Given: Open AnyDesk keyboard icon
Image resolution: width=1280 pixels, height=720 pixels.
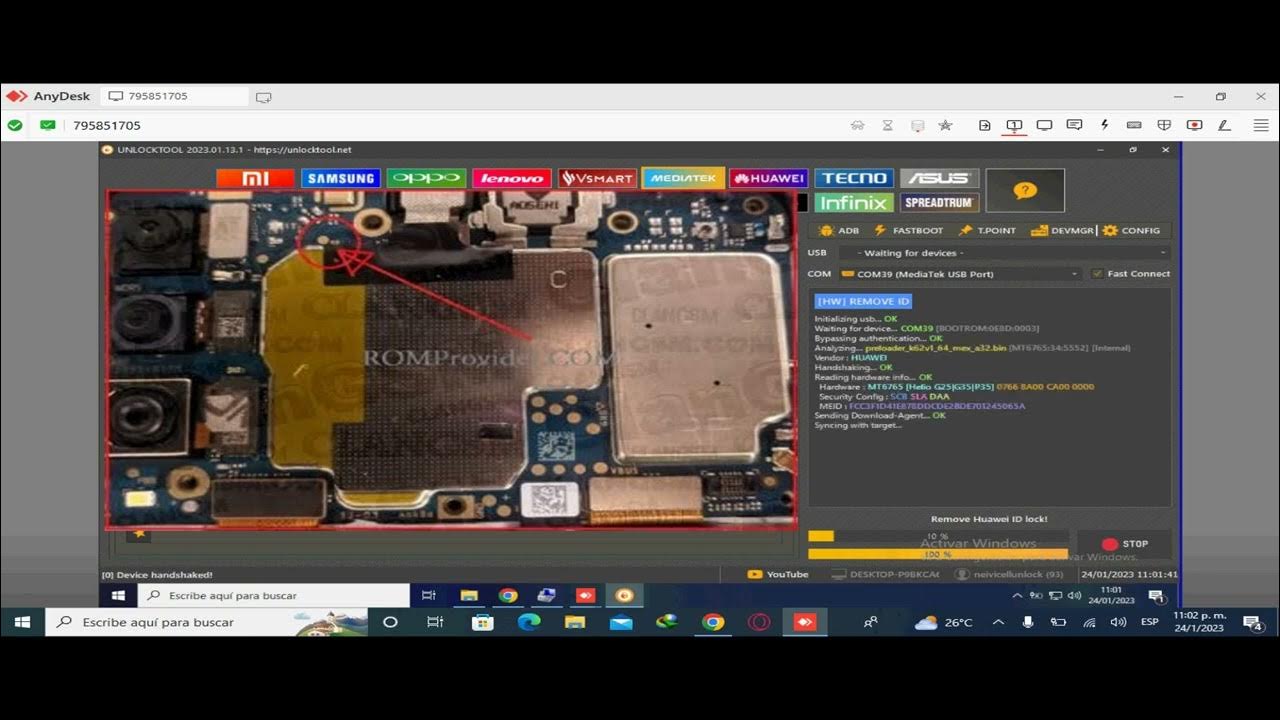Looking at the screenshot, I should pos(1134,125).
